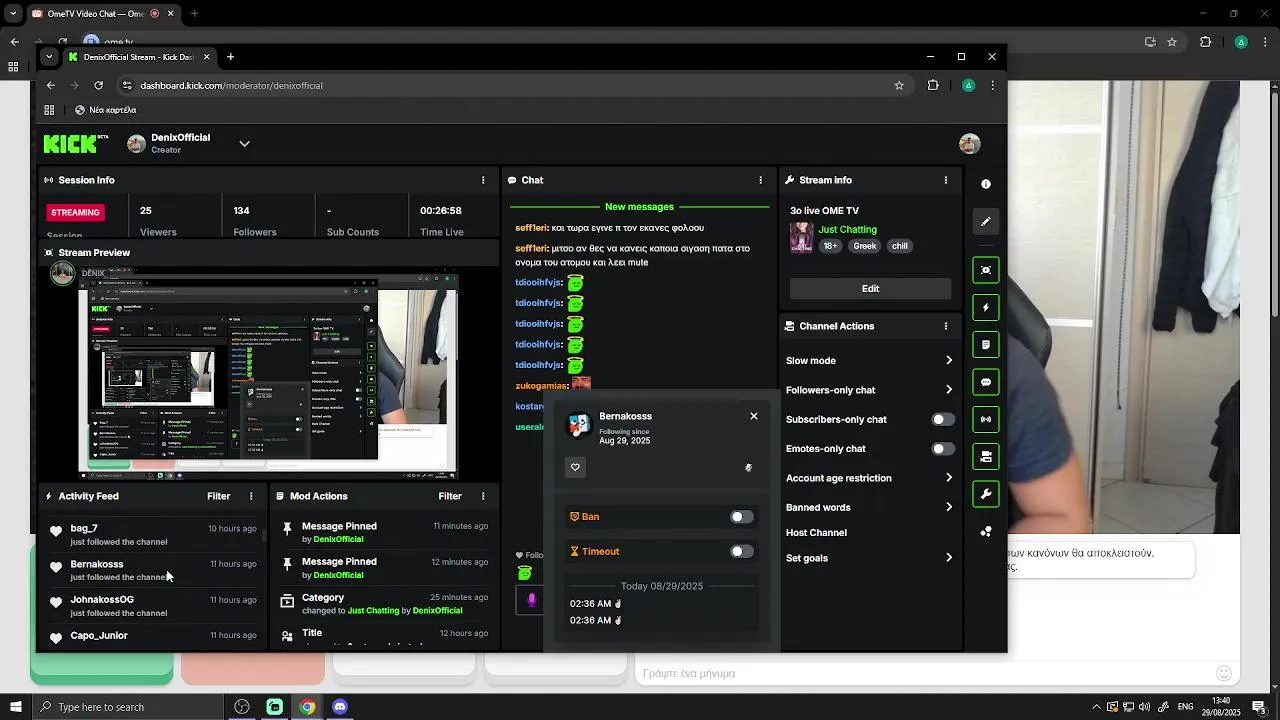Toggle the Stream Preview widget sidebar icon

[986, 270]
